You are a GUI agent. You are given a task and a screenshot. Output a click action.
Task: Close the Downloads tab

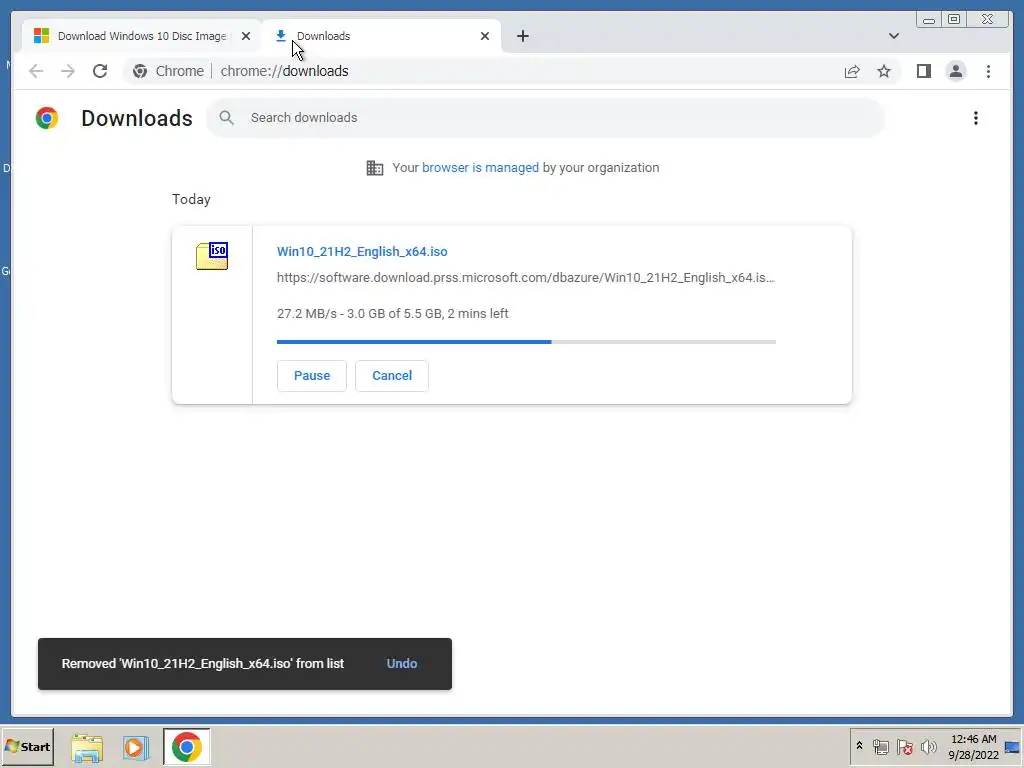pyautogui.click(x=485, y=36)
